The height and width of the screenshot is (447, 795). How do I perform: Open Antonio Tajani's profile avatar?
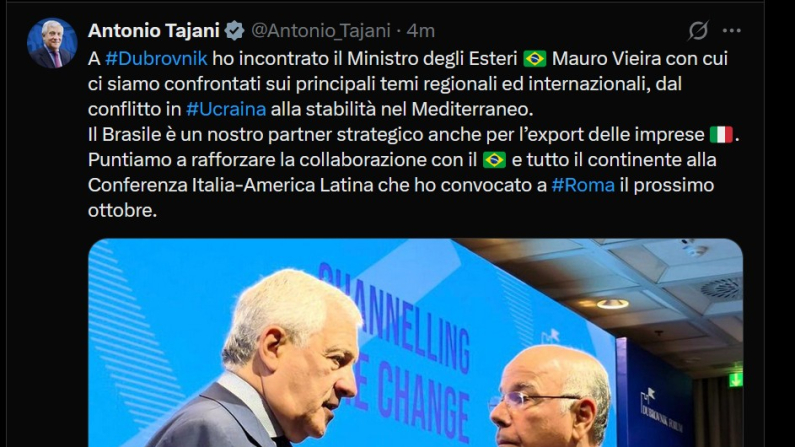pos(52,44)
